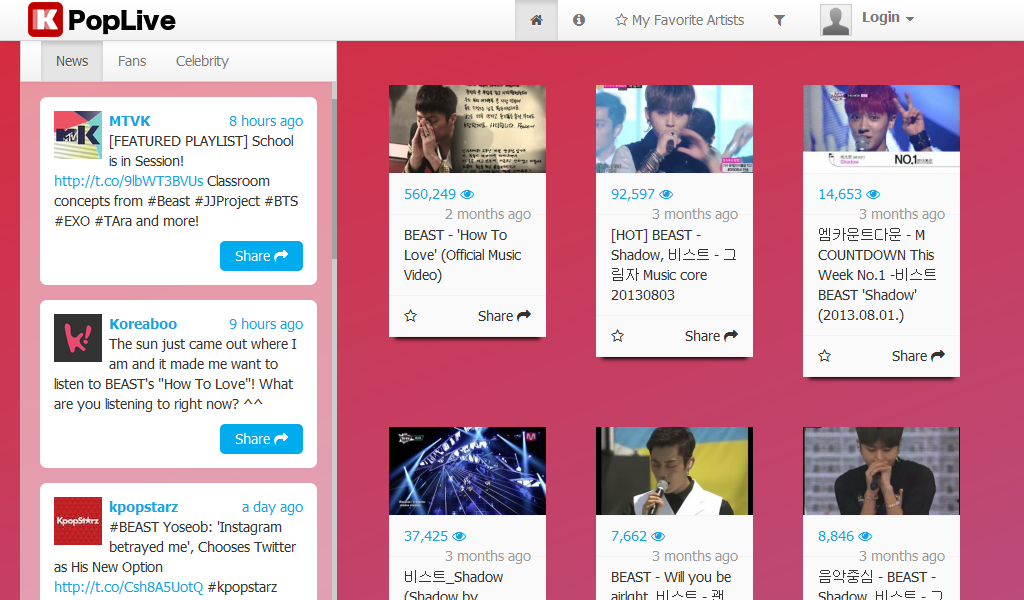
Task: Click the 92,597 view count
Action: [633, 194]
